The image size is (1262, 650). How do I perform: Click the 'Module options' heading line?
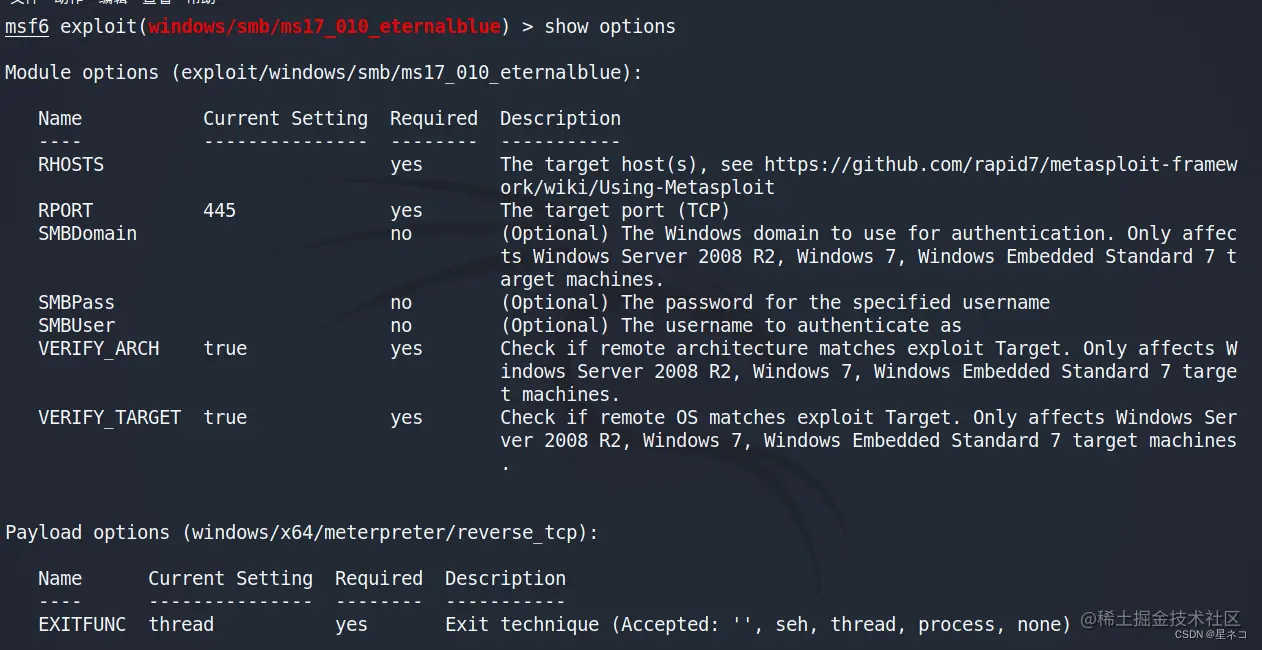[x=323, y=73]
